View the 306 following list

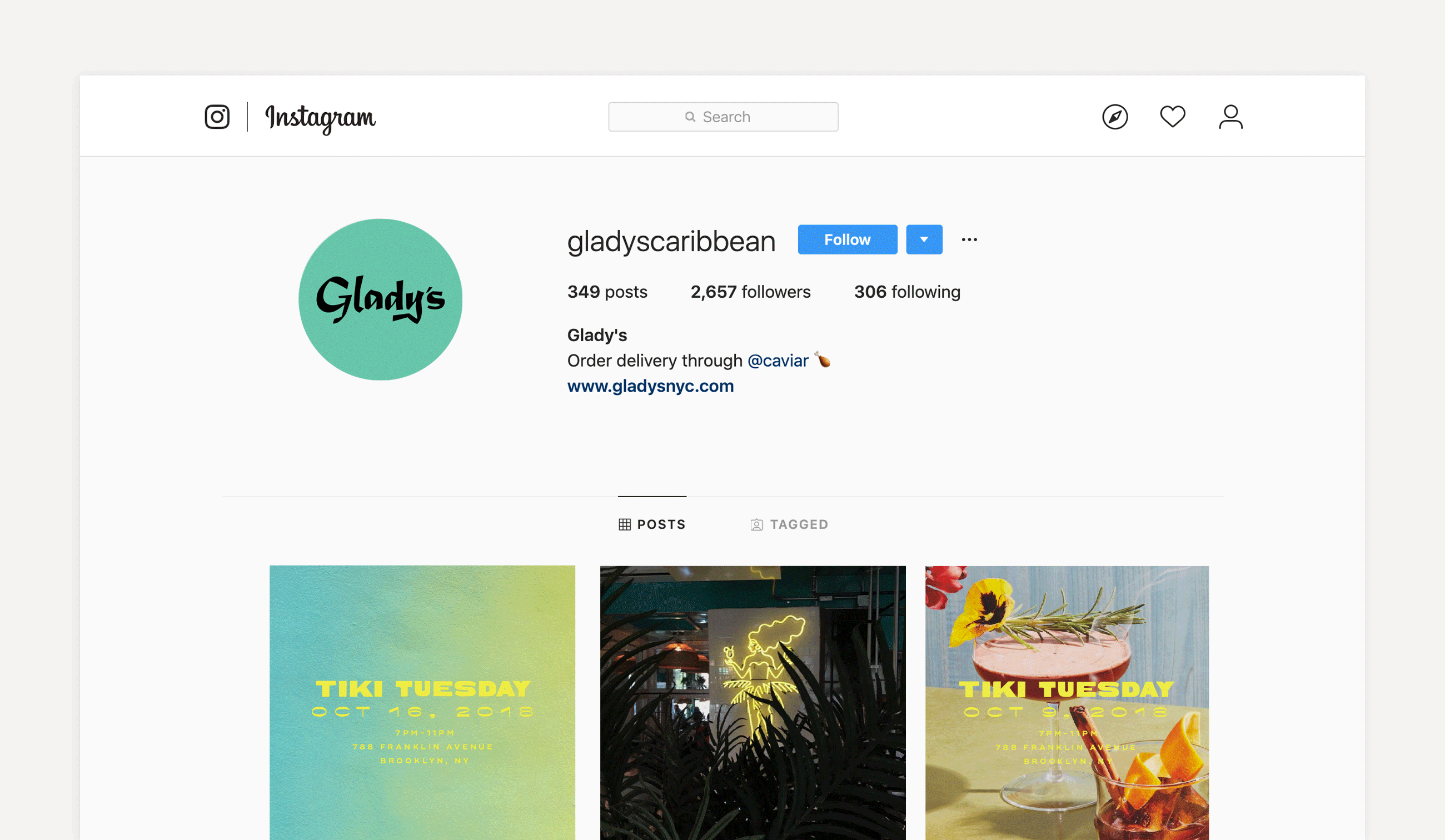(906, 292)
